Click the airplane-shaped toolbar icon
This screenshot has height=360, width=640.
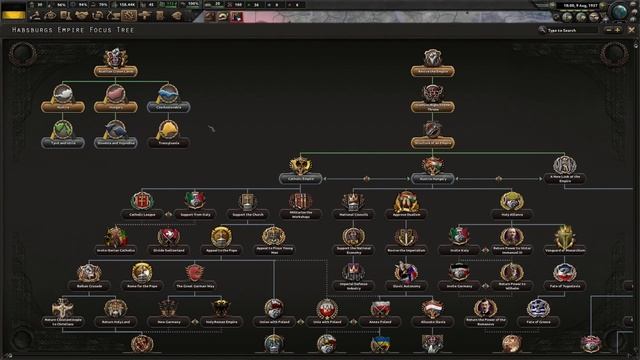pyautogui.click(x=144, y=16)
